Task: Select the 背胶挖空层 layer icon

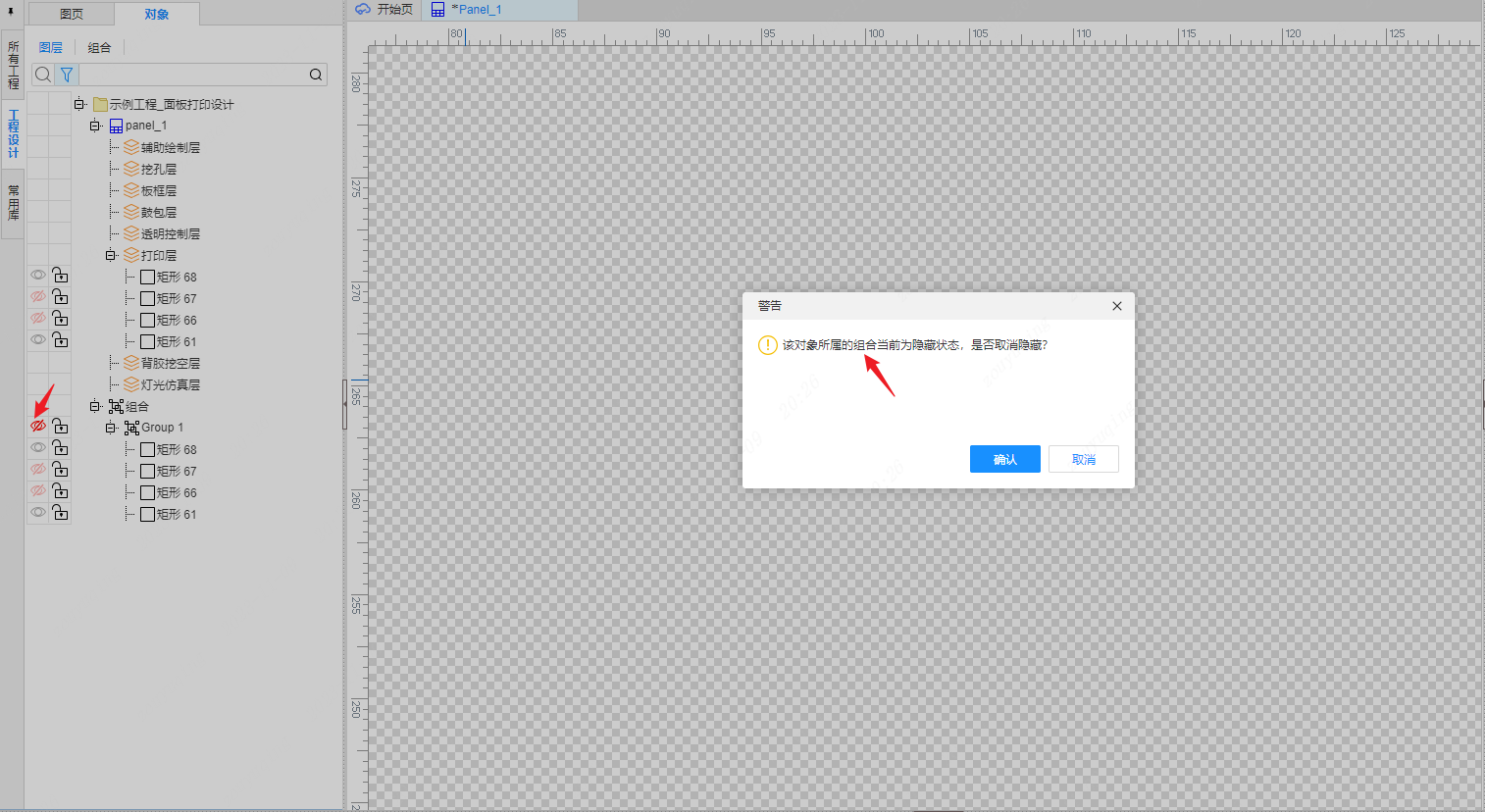Action: (131, 363)
